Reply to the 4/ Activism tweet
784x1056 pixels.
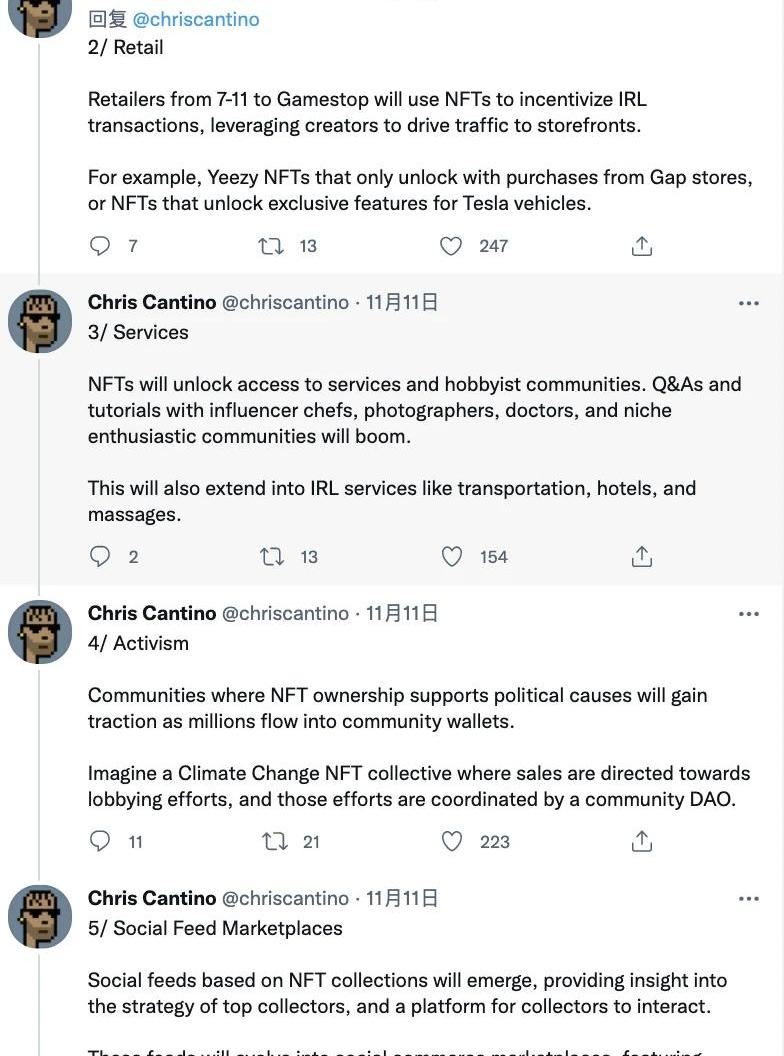[100, 841]
